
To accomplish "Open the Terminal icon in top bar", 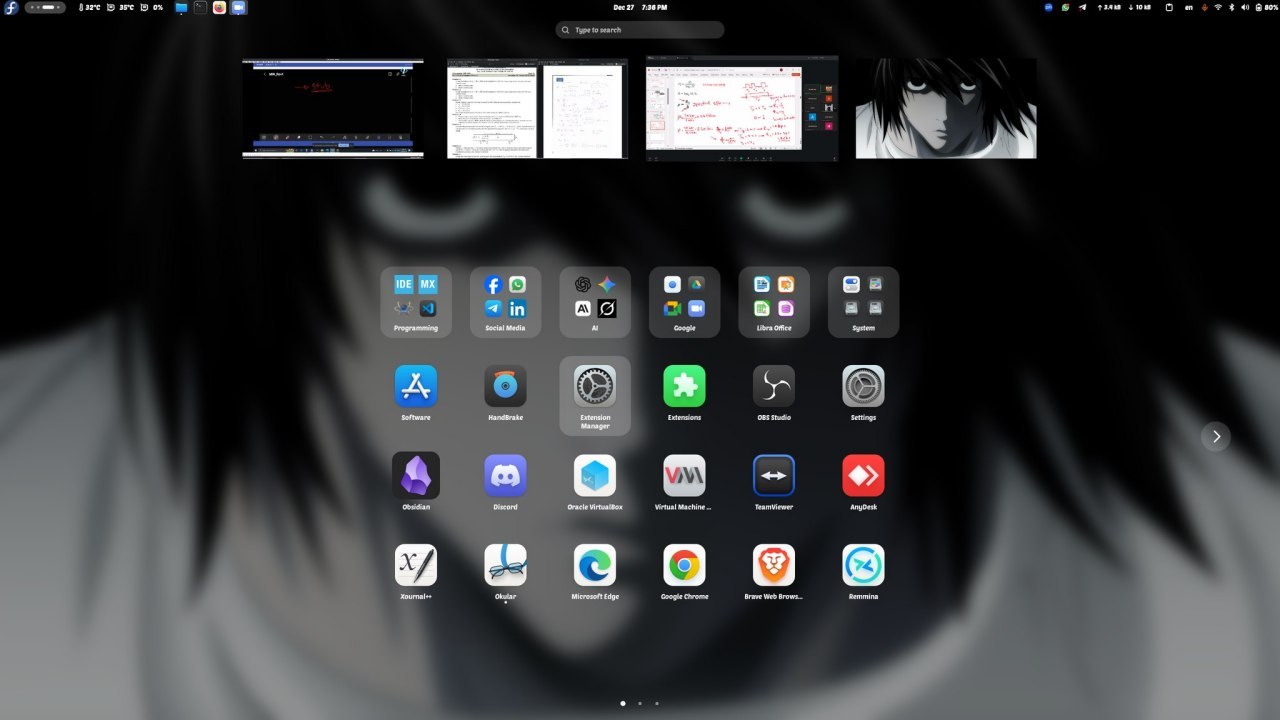I will [200, 7].
